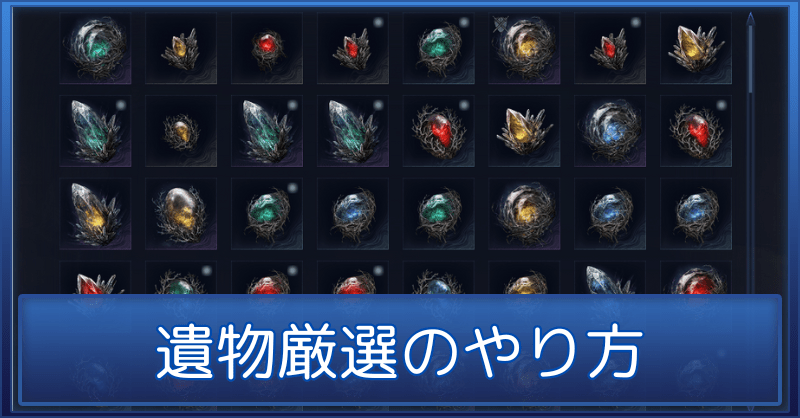This screenshot has height=418, width=800.
Task: Select the blue crystal shard relic in partially hidden row
Action: [x=610, y=280]
